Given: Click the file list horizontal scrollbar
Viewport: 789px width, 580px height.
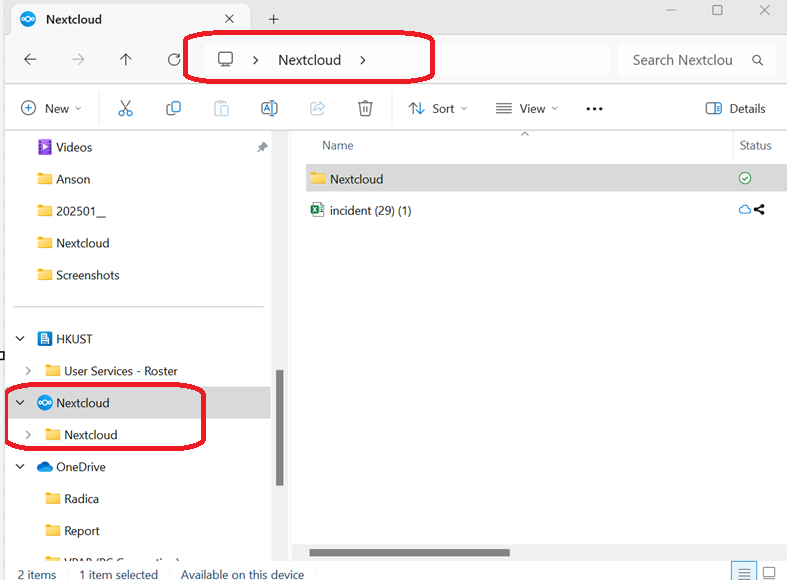Looking at the screenshot, I should point(409,552).
